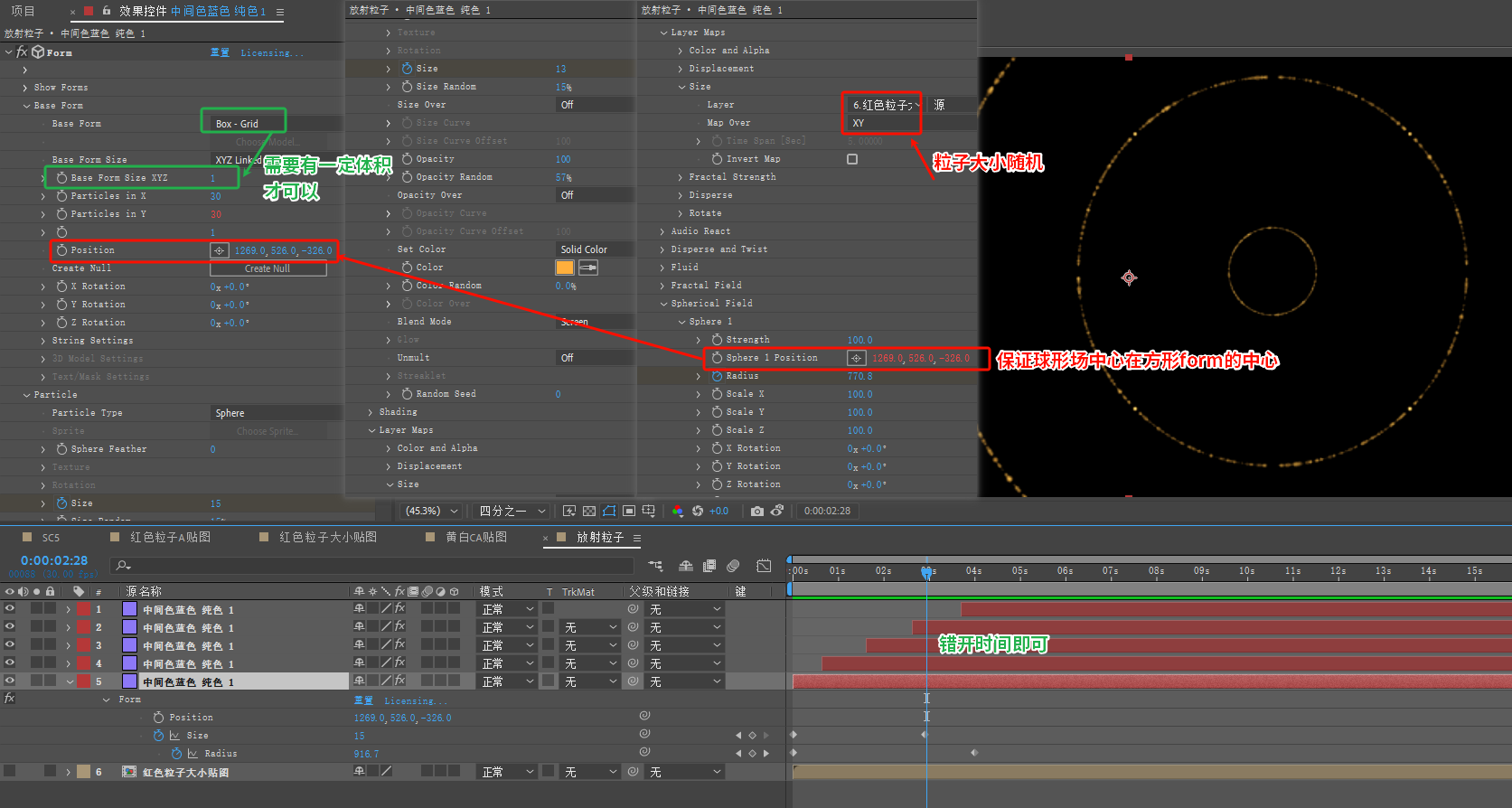Toggle transparency grid in the viewer
The height and width of the screenshot is (808, 1512).
point(589,511)
